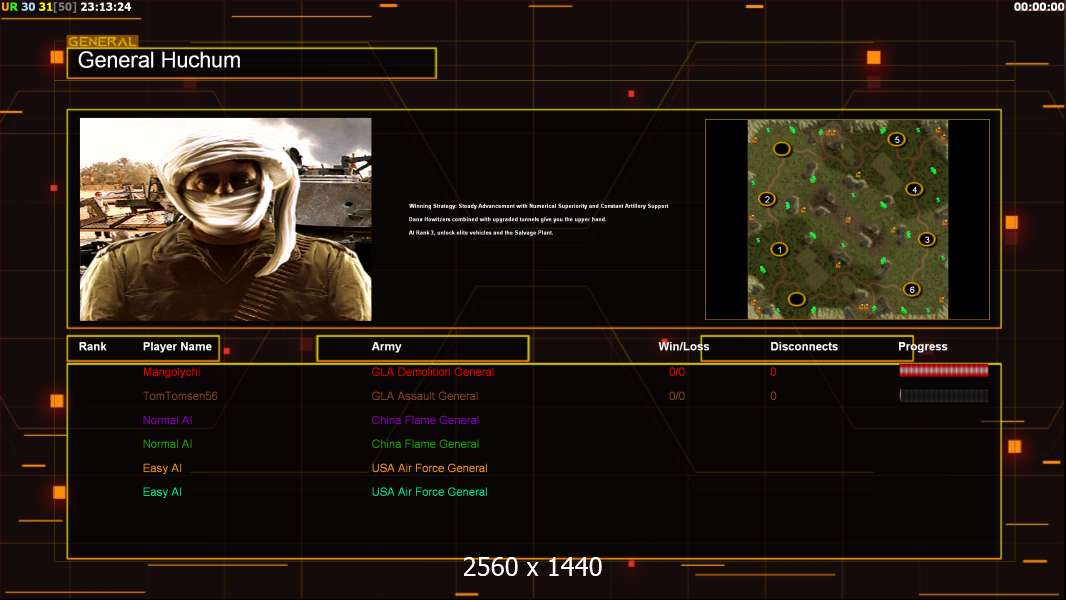
Task: Click the start position 4 marker
Action: (x=913, y=189)
